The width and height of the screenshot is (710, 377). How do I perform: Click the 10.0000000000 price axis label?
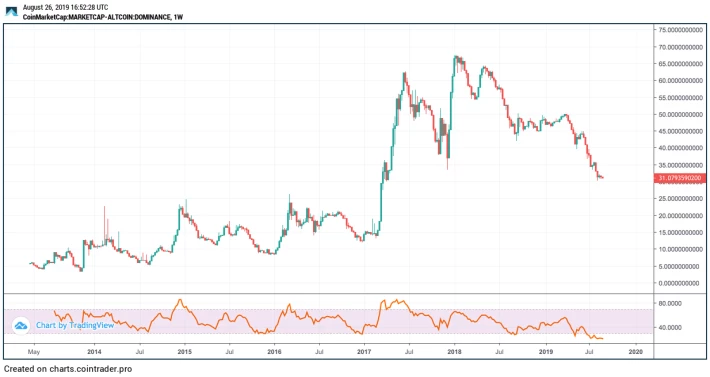(x=681, y=249)
